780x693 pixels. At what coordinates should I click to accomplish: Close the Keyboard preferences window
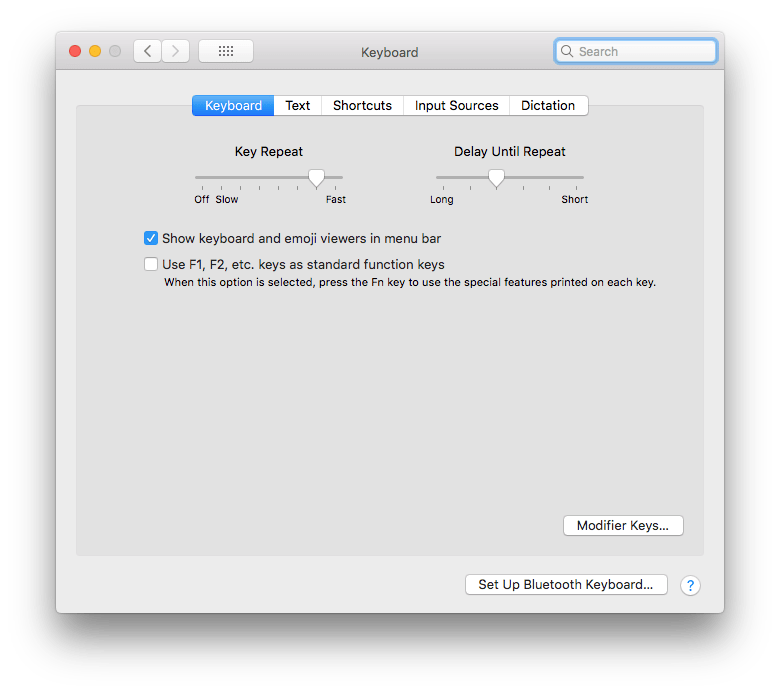click(x=75, y=51)
